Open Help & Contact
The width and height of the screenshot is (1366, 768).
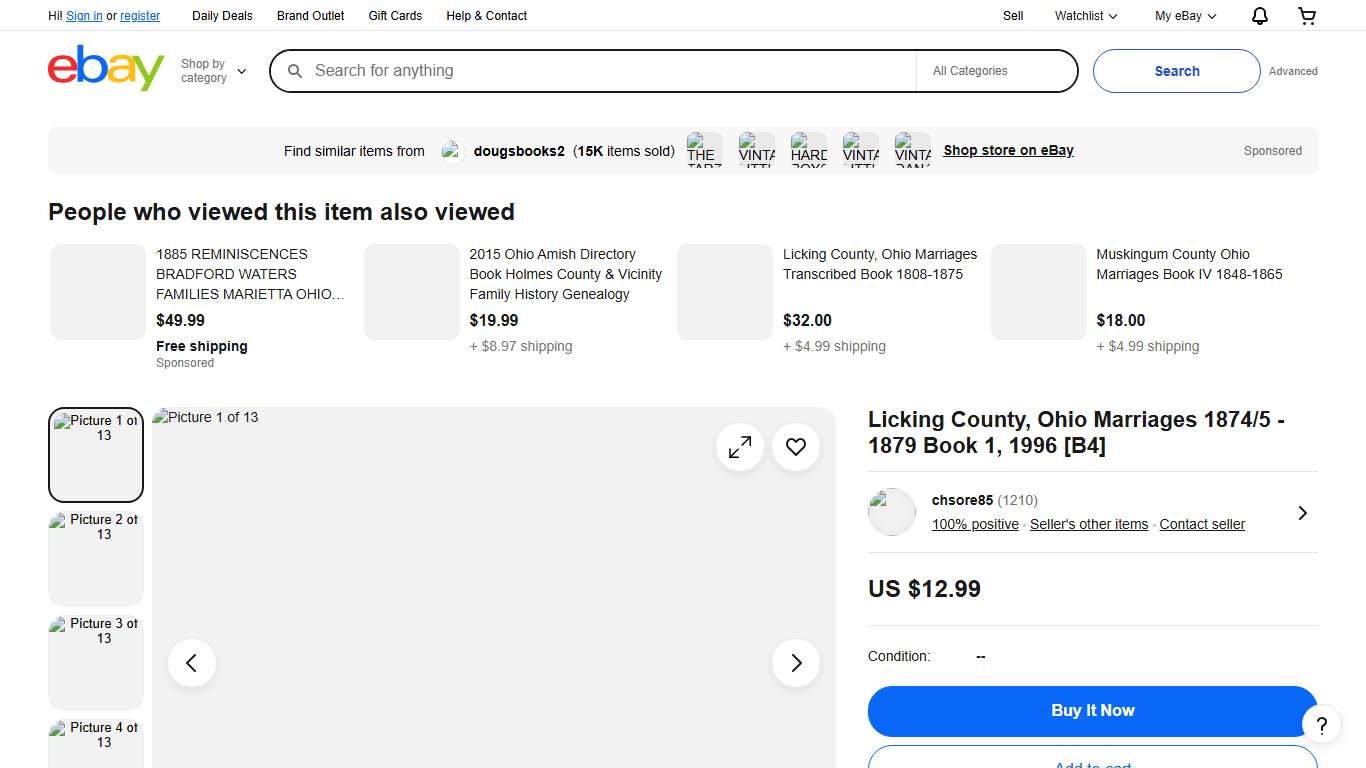tap(486, 15)
